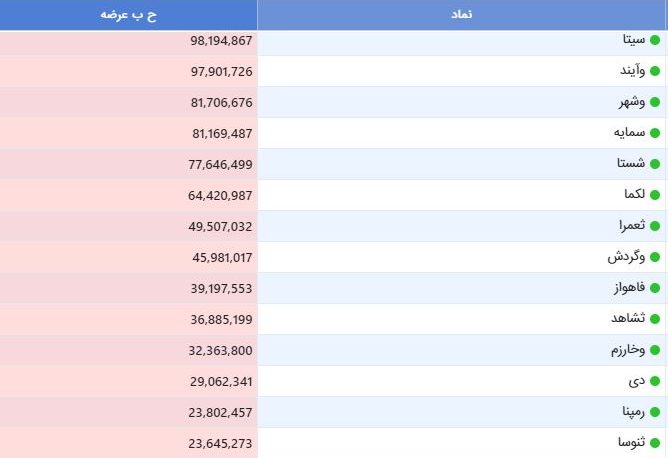The height and width of the screenshot is (458, 668).
Task: Open symbol سیتا
Action: coord(634,40)
